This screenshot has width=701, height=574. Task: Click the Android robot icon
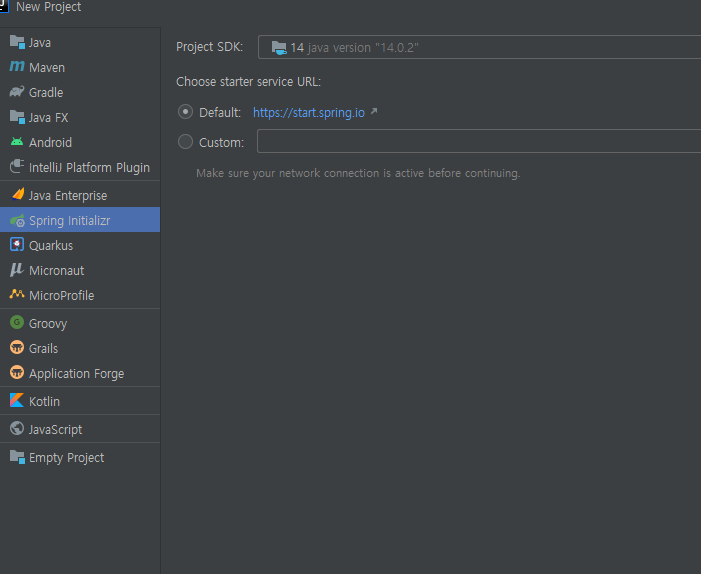pos(17,142)
